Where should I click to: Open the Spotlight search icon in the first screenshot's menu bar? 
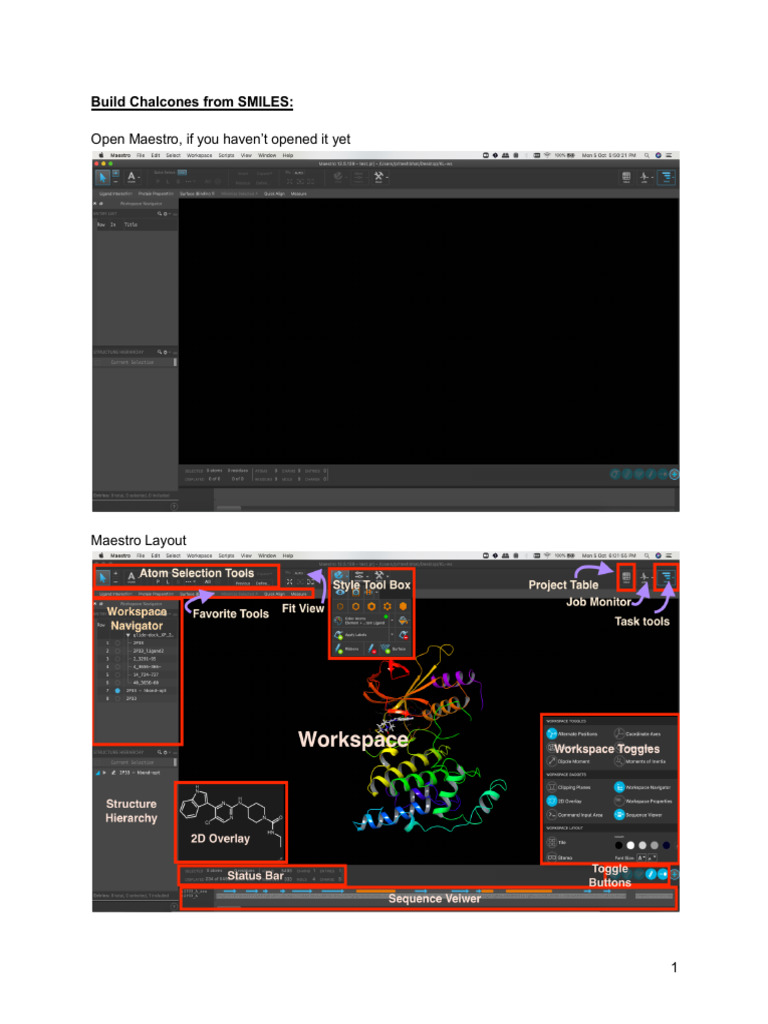click(x=647, y=155)
